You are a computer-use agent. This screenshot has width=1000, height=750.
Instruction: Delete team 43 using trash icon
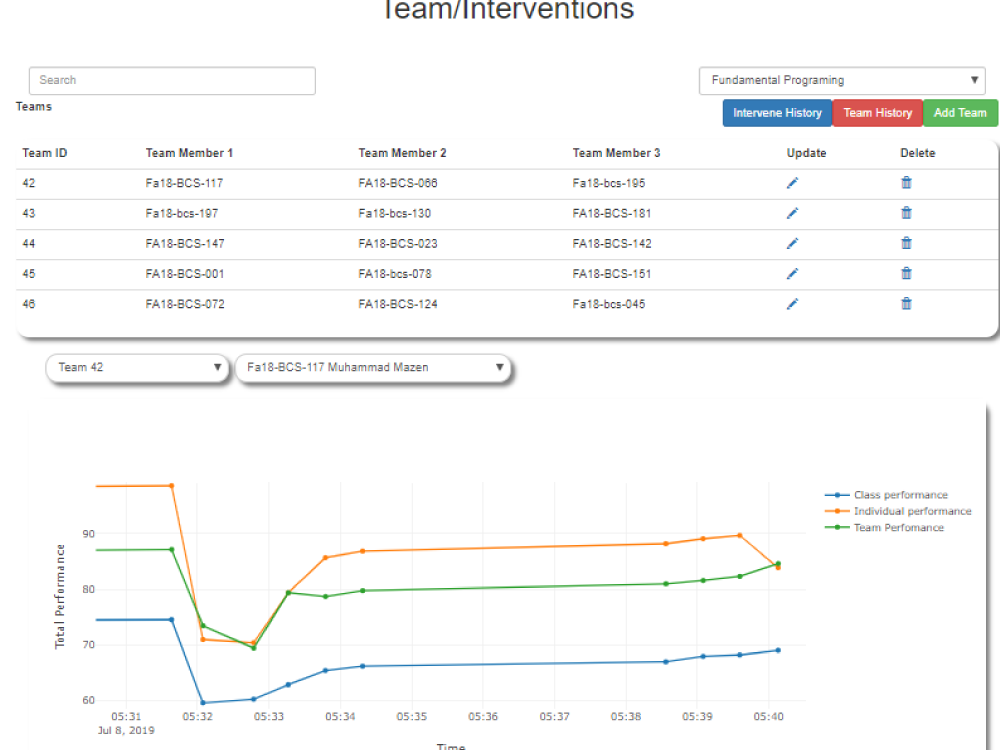[x=906, y=213]
